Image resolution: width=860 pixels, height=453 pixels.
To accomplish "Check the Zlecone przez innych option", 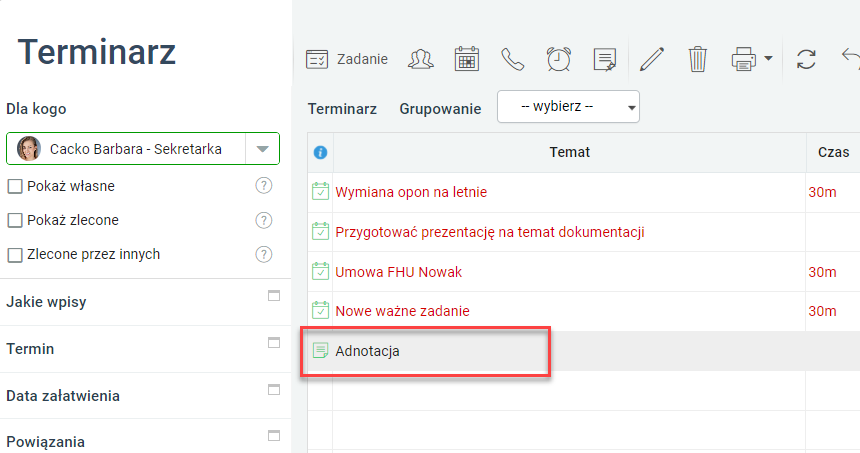I will pos(15,254).
